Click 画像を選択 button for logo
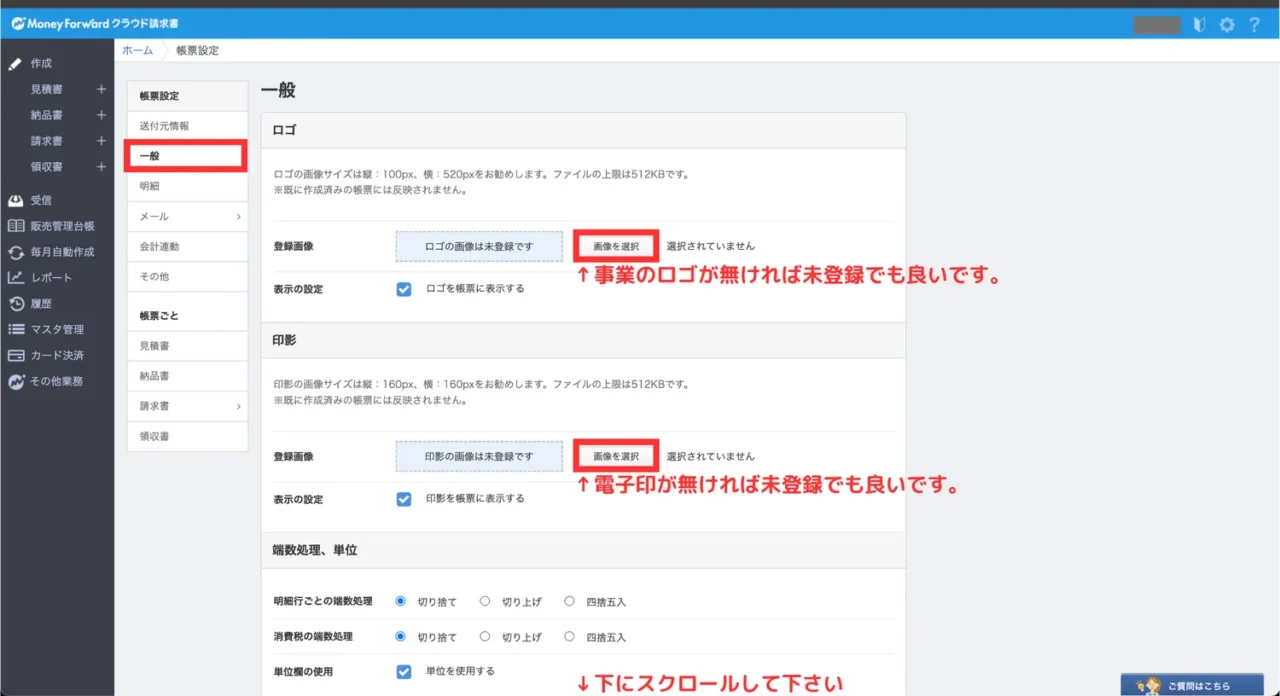This screenshot has height=696, width=1280. 616,246
